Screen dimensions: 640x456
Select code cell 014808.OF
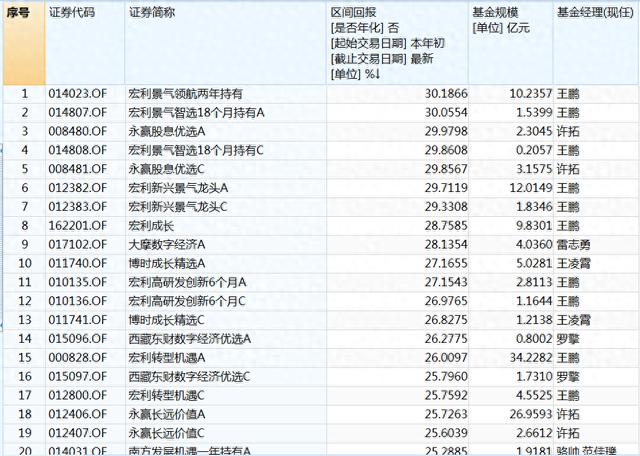click(78, 150)
